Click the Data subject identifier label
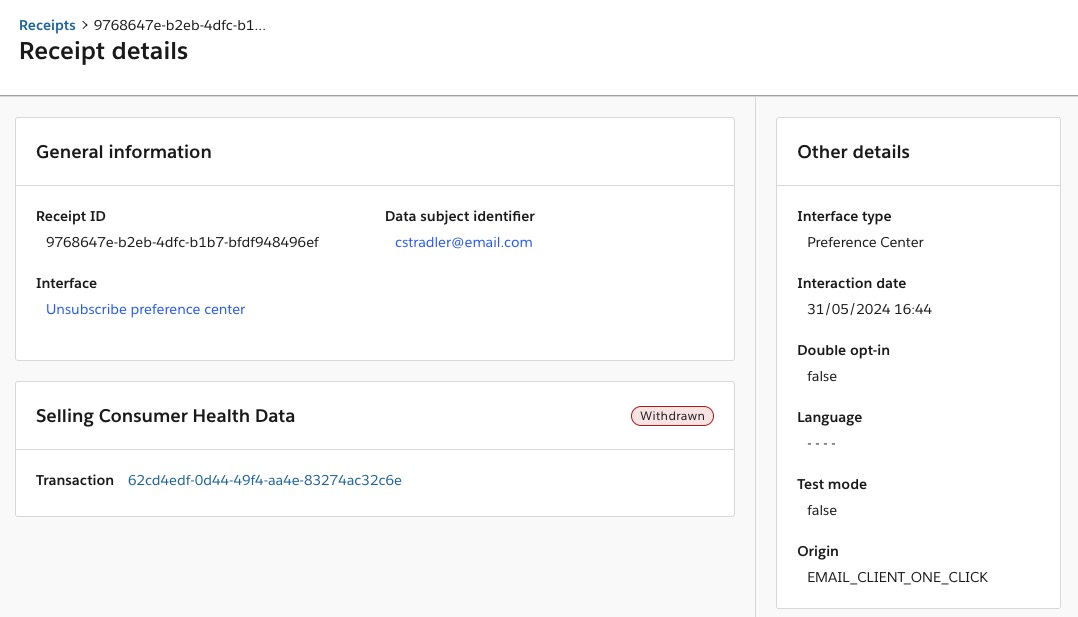Image resolution: width=1078 pixels, height=617 pixels. pyautogui.click(x=459, y=216)
